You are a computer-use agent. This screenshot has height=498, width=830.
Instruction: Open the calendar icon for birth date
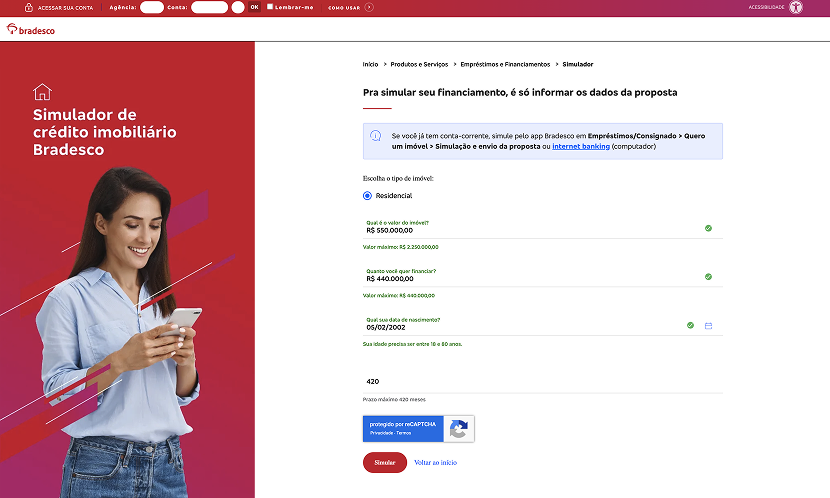708,326
